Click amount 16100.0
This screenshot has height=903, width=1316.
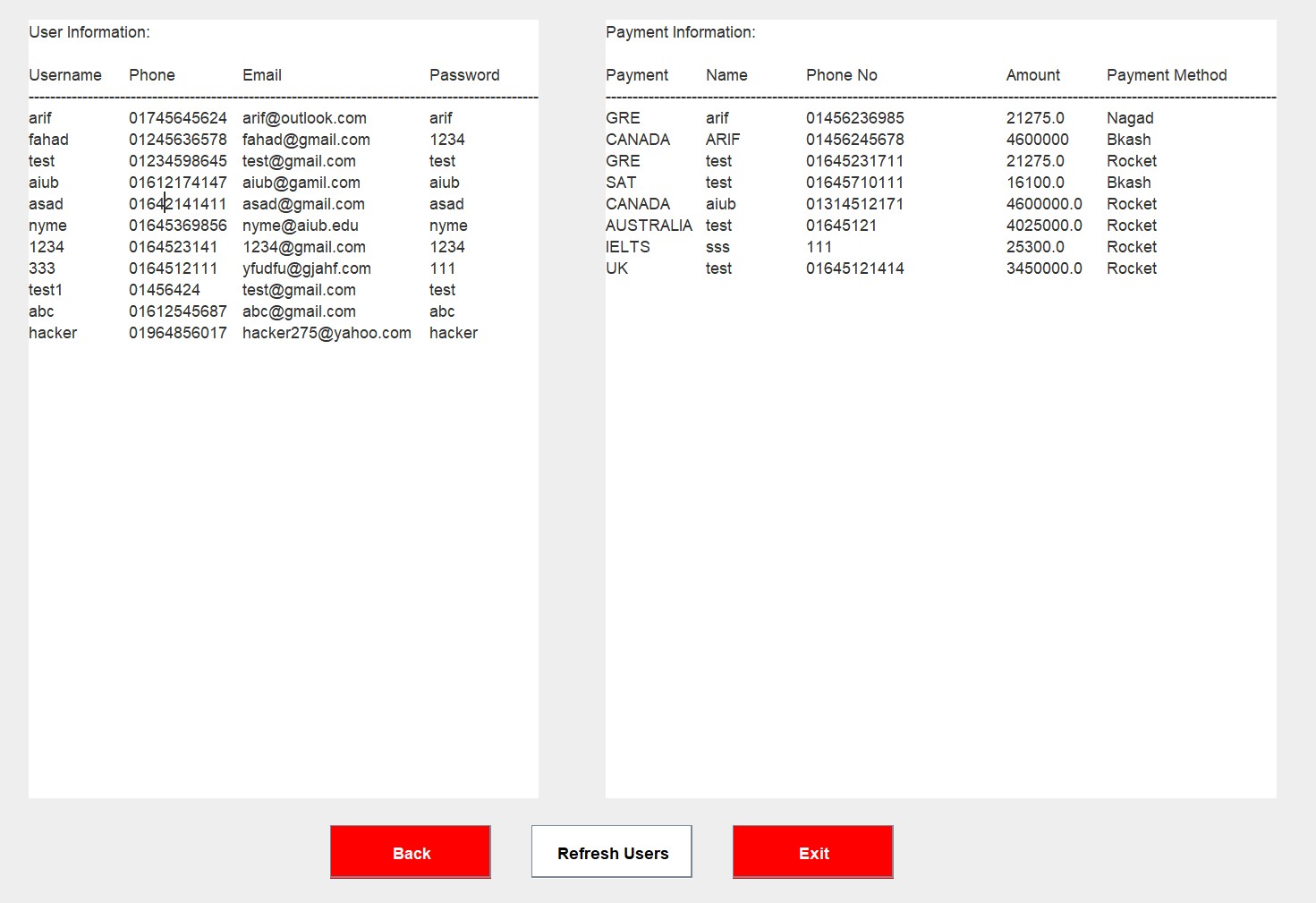1035,183
